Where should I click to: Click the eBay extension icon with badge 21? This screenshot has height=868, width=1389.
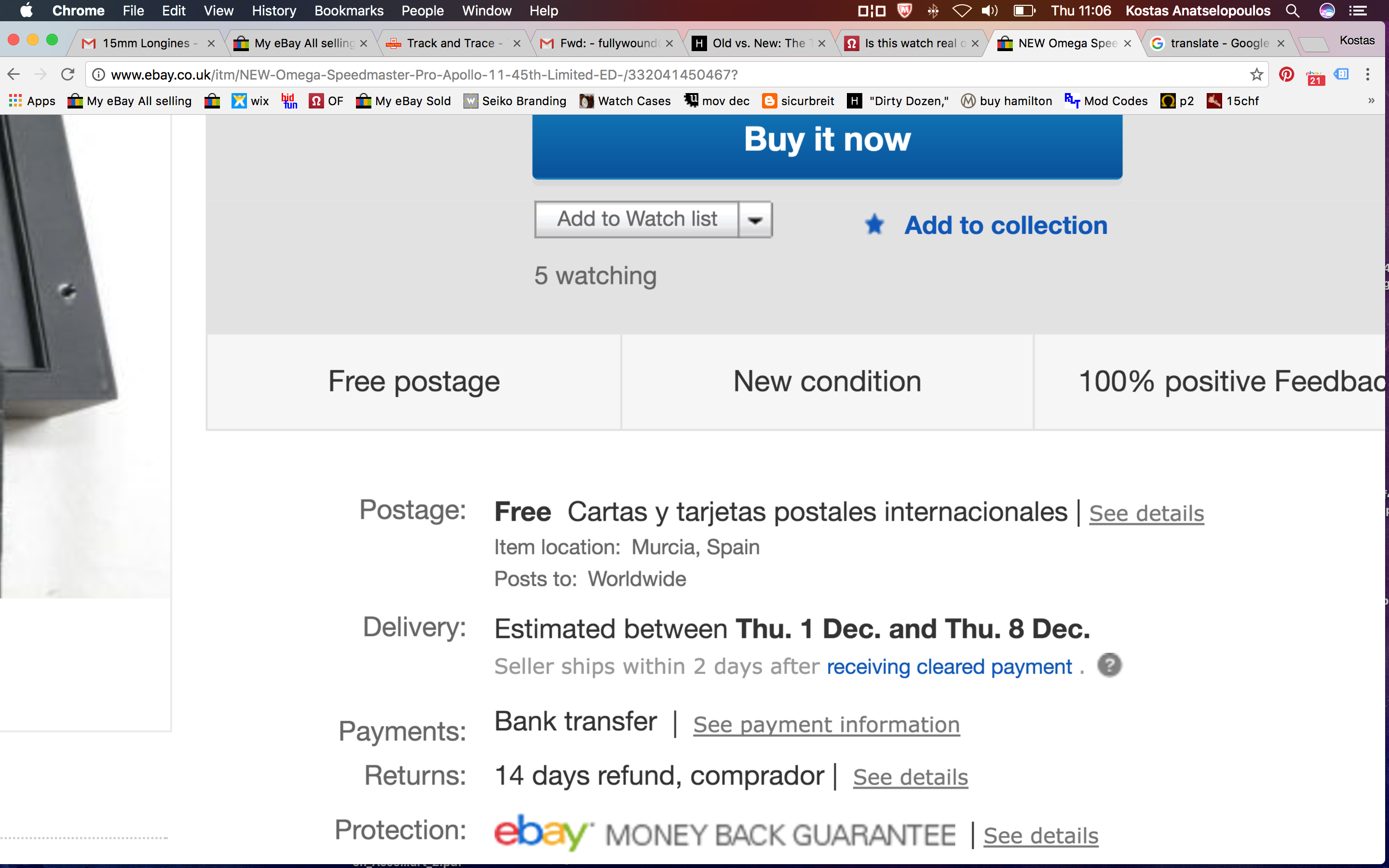(x=1315, y=76)
